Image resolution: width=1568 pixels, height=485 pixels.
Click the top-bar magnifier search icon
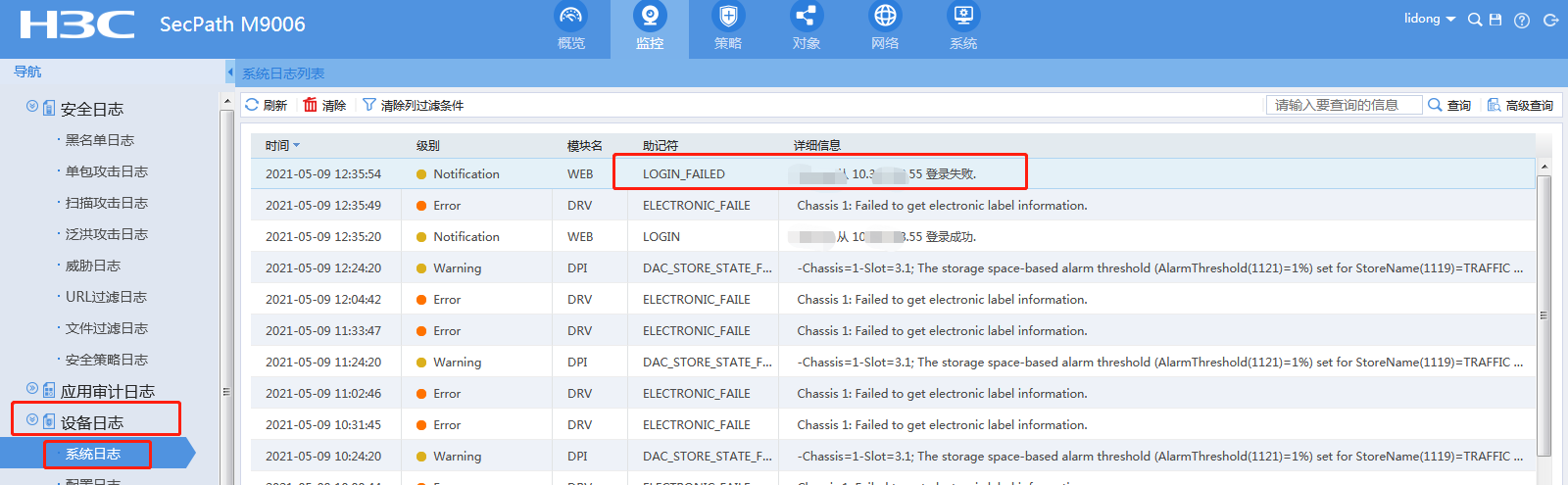point(1474,20)
